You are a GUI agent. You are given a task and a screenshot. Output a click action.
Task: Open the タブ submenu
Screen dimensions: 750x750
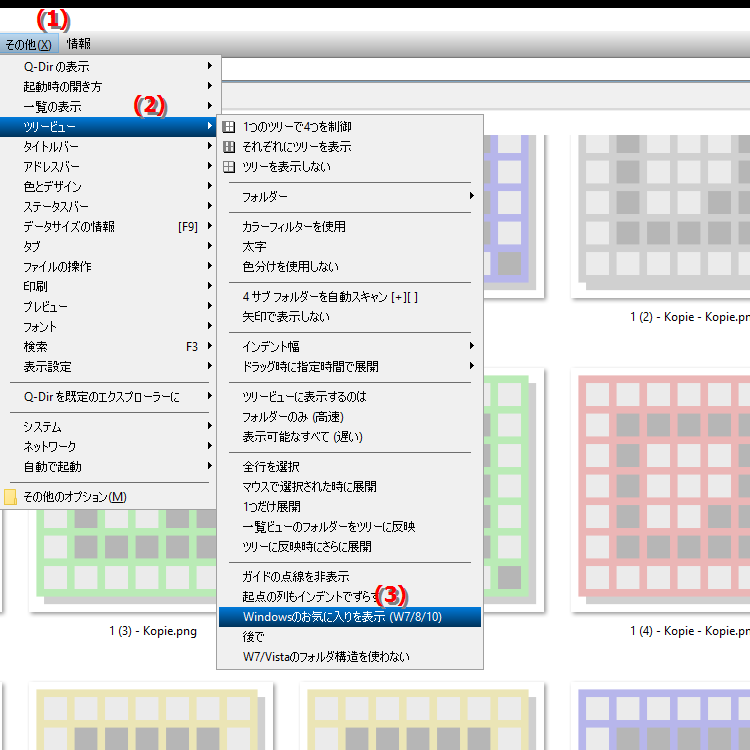tap(109, 247)
